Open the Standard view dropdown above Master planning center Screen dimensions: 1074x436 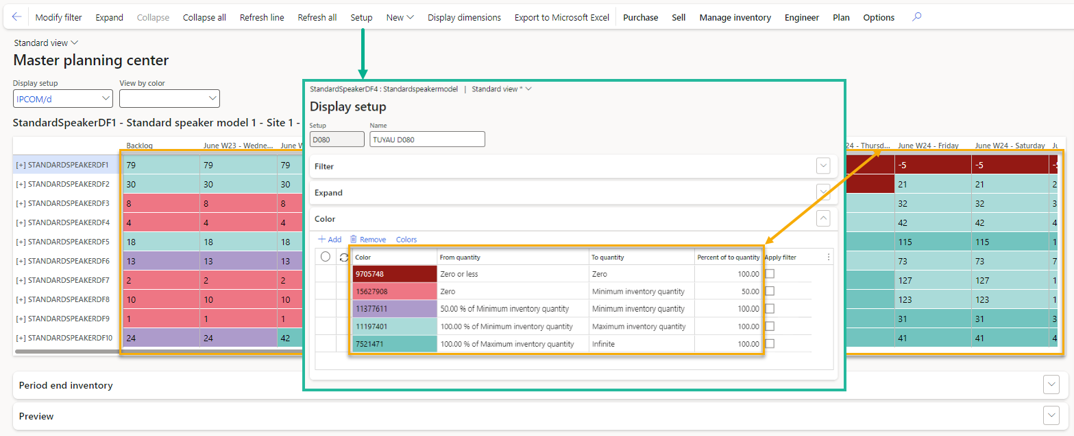point(47,42)
